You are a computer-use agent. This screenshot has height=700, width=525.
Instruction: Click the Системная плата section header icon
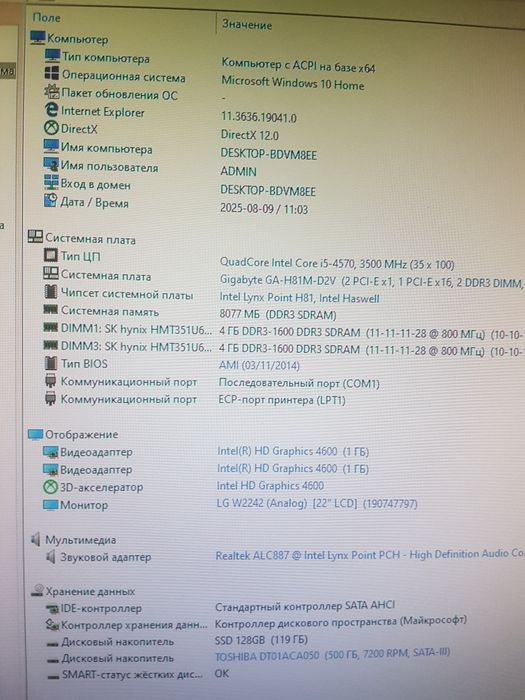pyautogui.click(x=35, y=237)
